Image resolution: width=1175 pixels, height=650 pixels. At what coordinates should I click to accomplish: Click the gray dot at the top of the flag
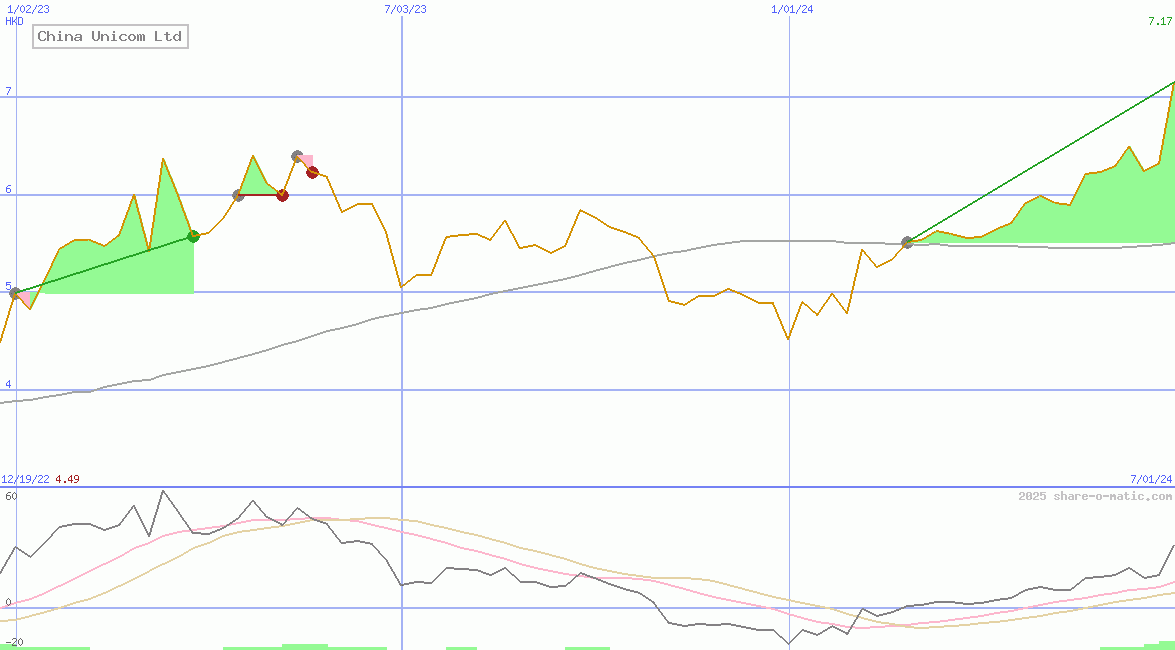(296, 155)
